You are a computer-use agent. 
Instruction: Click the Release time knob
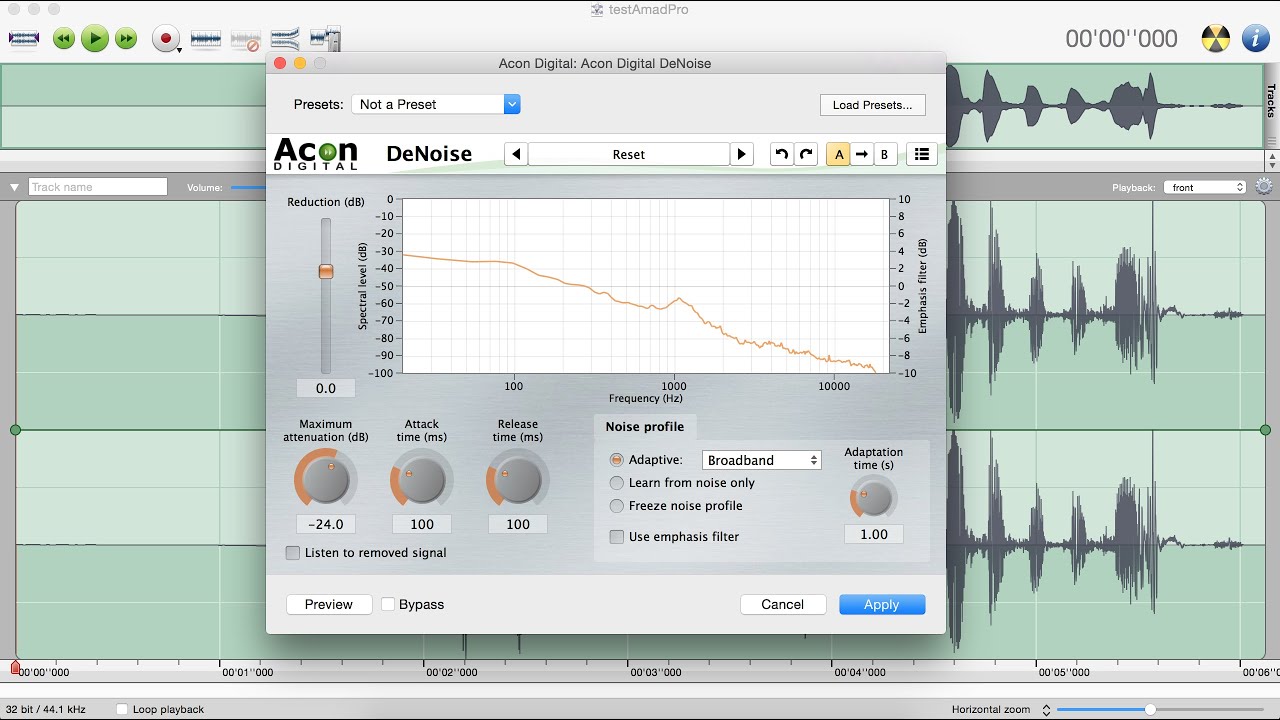517,480
